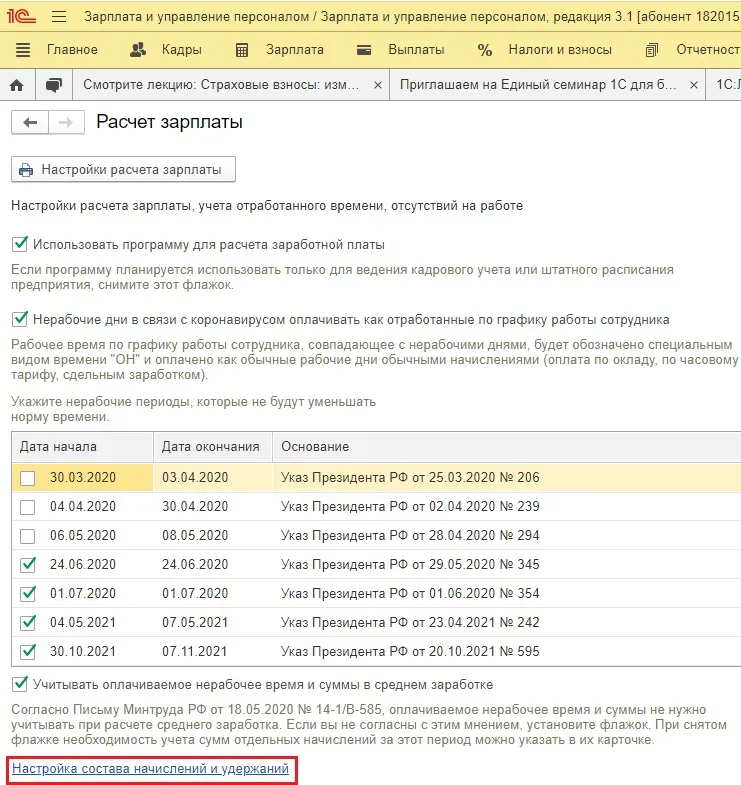
Task: Go back with the left arrow button
Action: tap(29, 122)
